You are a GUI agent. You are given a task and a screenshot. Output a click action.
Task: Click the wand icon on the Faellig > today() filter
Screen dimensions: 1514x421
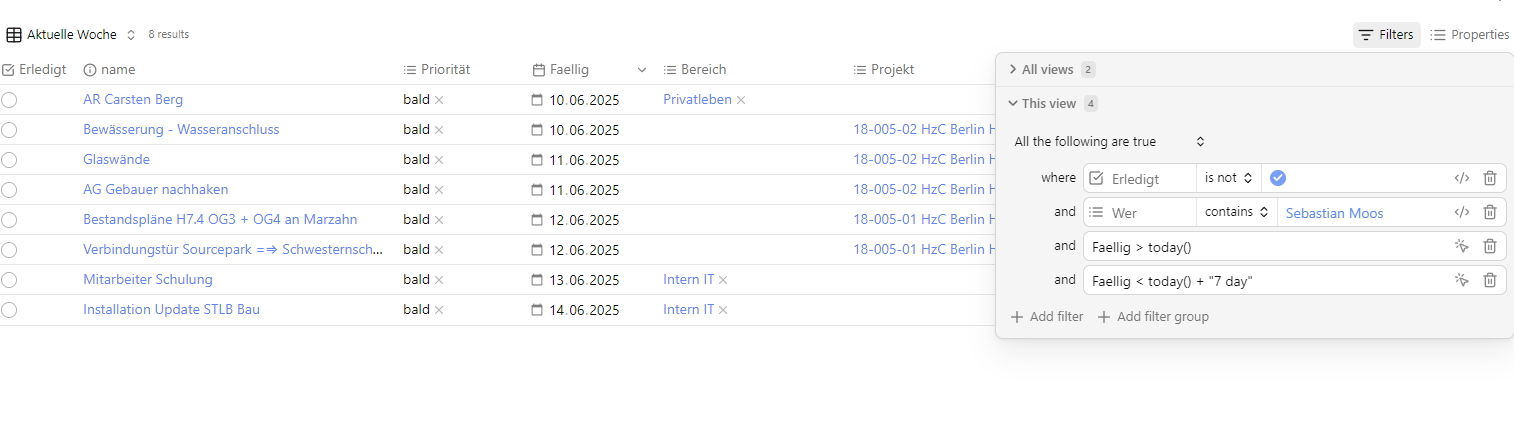1461,246
